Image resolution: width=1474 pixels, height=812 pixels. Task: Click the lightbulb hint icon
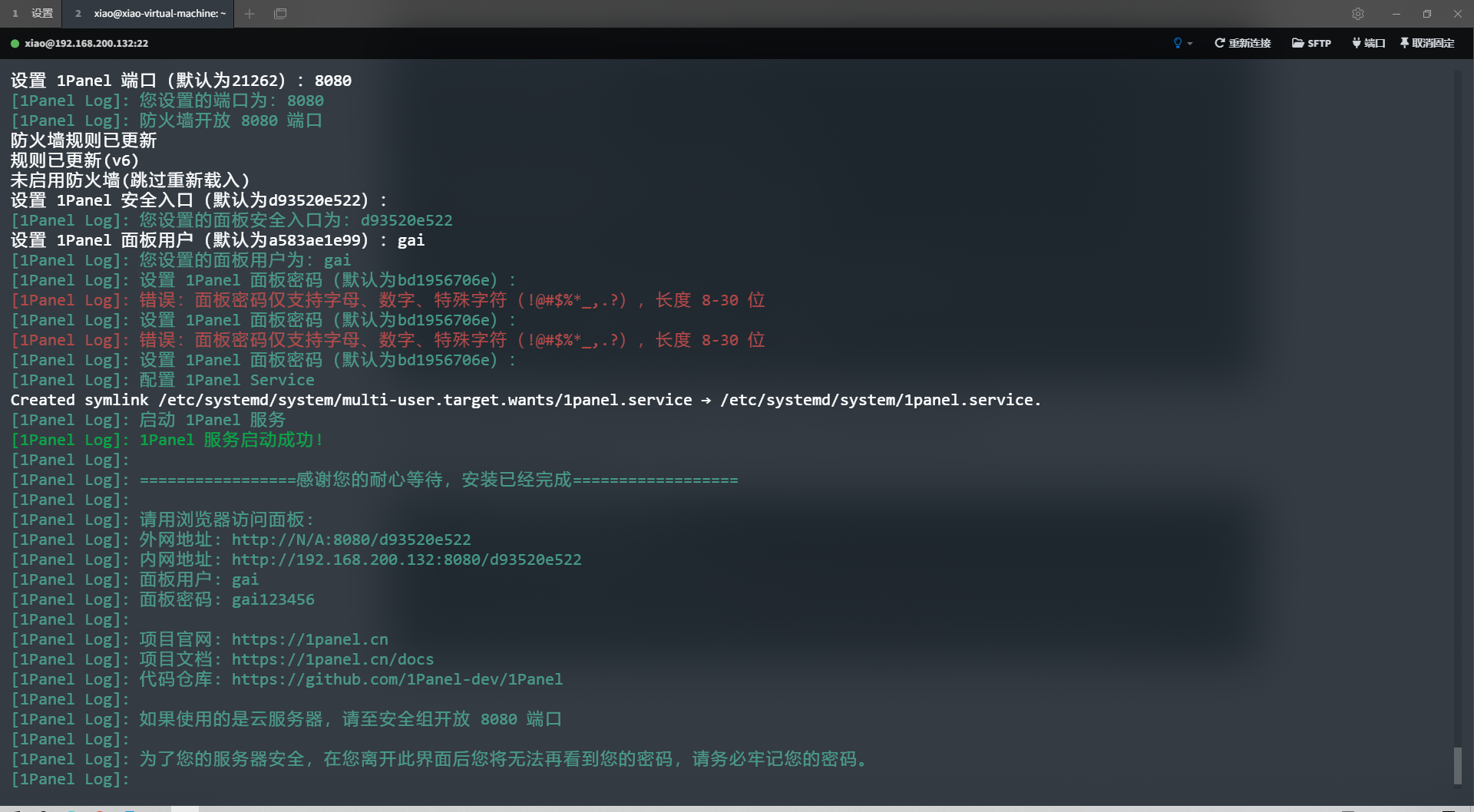1178,43
